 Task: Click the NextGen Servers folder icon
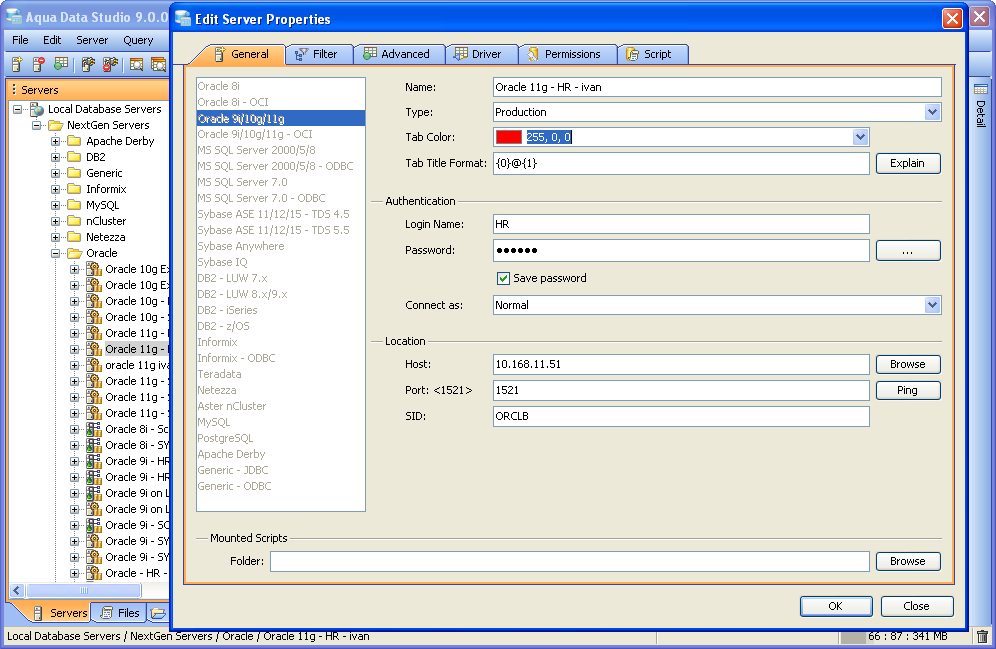tap(56, 125)
